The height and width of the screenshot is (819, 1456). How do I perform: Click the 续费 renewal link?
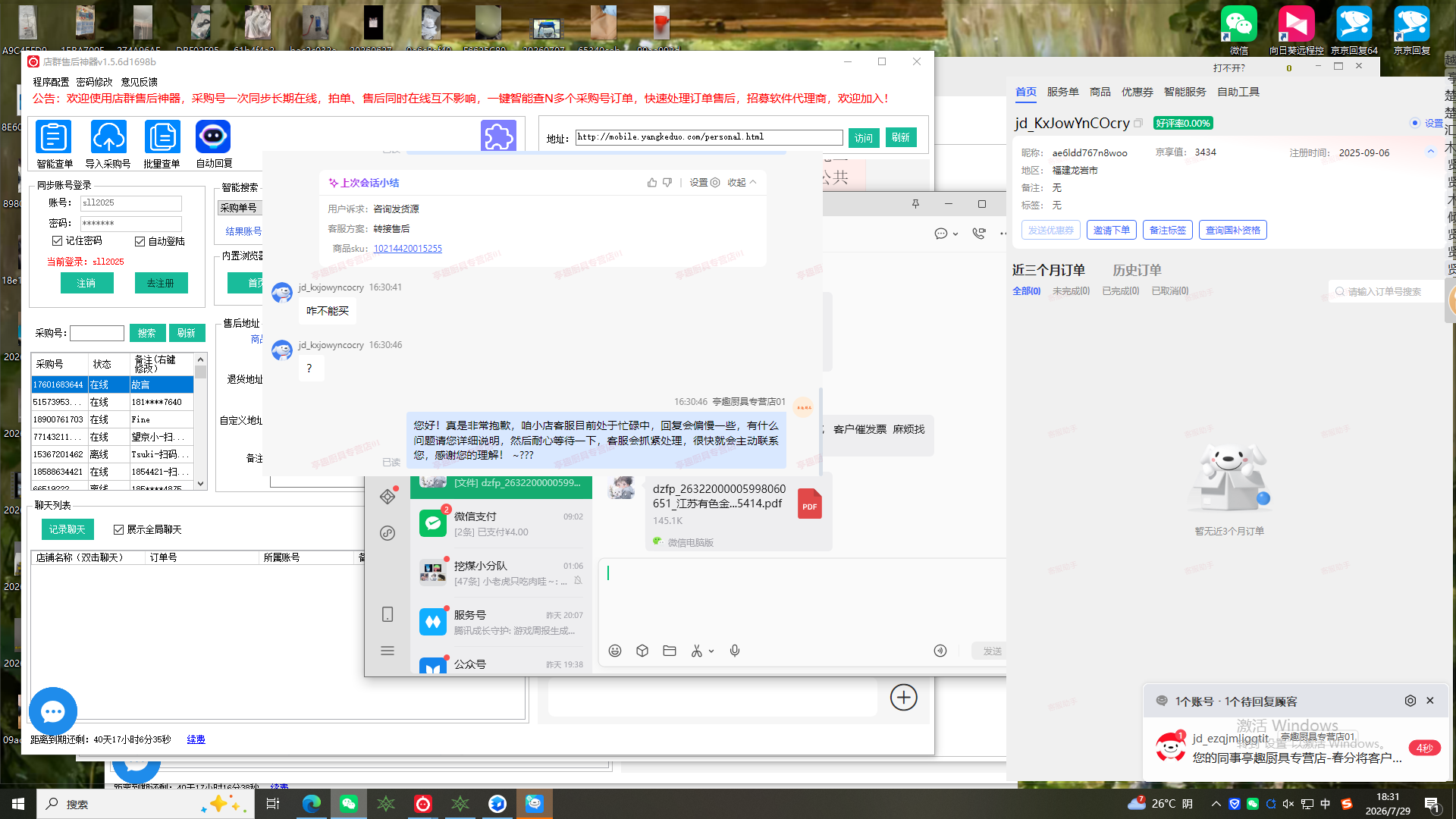tap(196, 739)
